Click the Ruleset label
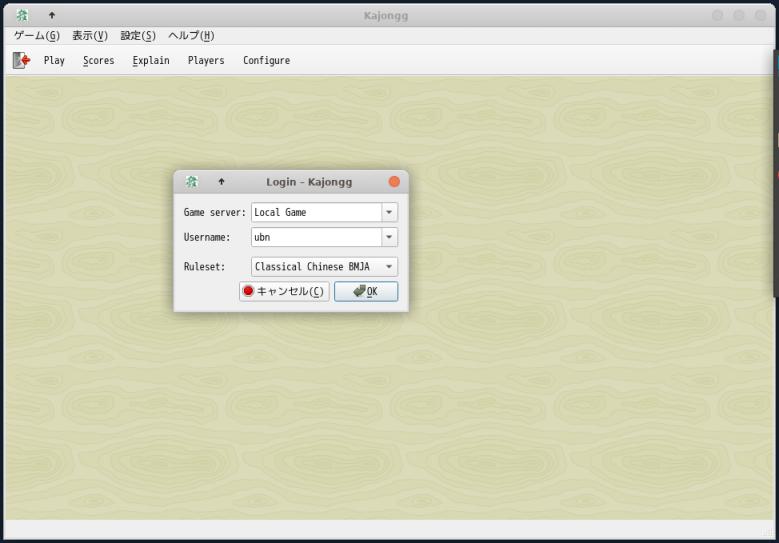 click(x=204, y=267)
